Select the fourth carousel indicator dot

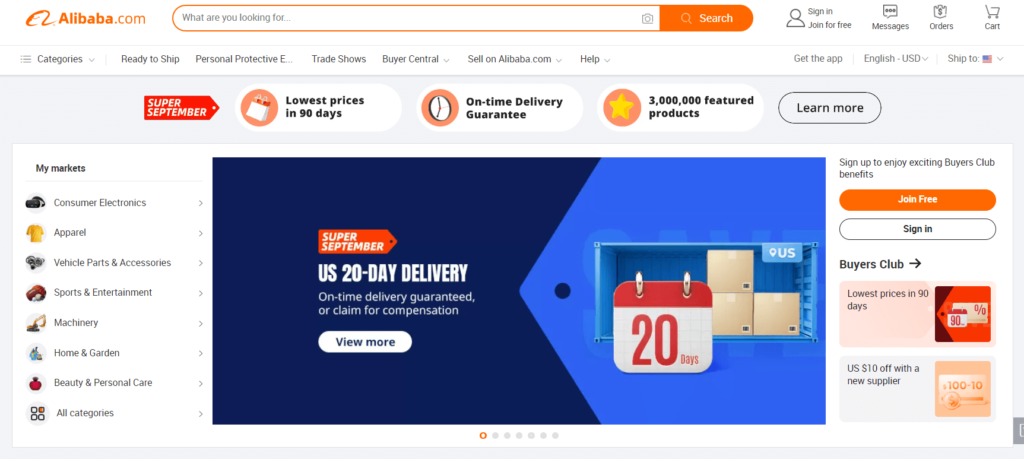519,435
